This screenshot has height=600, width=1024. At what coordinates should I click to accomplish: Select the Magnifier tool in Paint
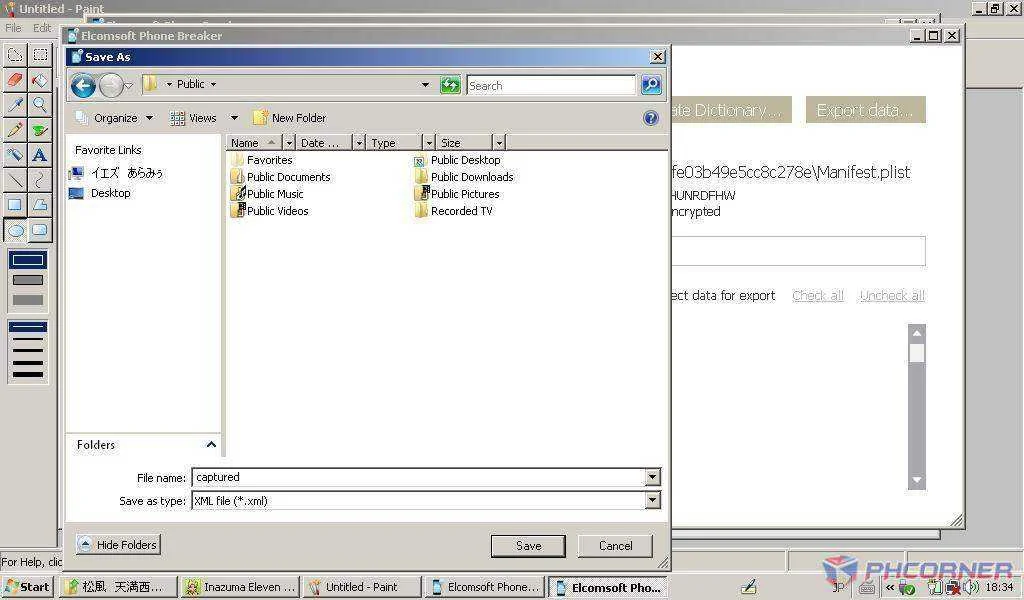tap(40, 104)
